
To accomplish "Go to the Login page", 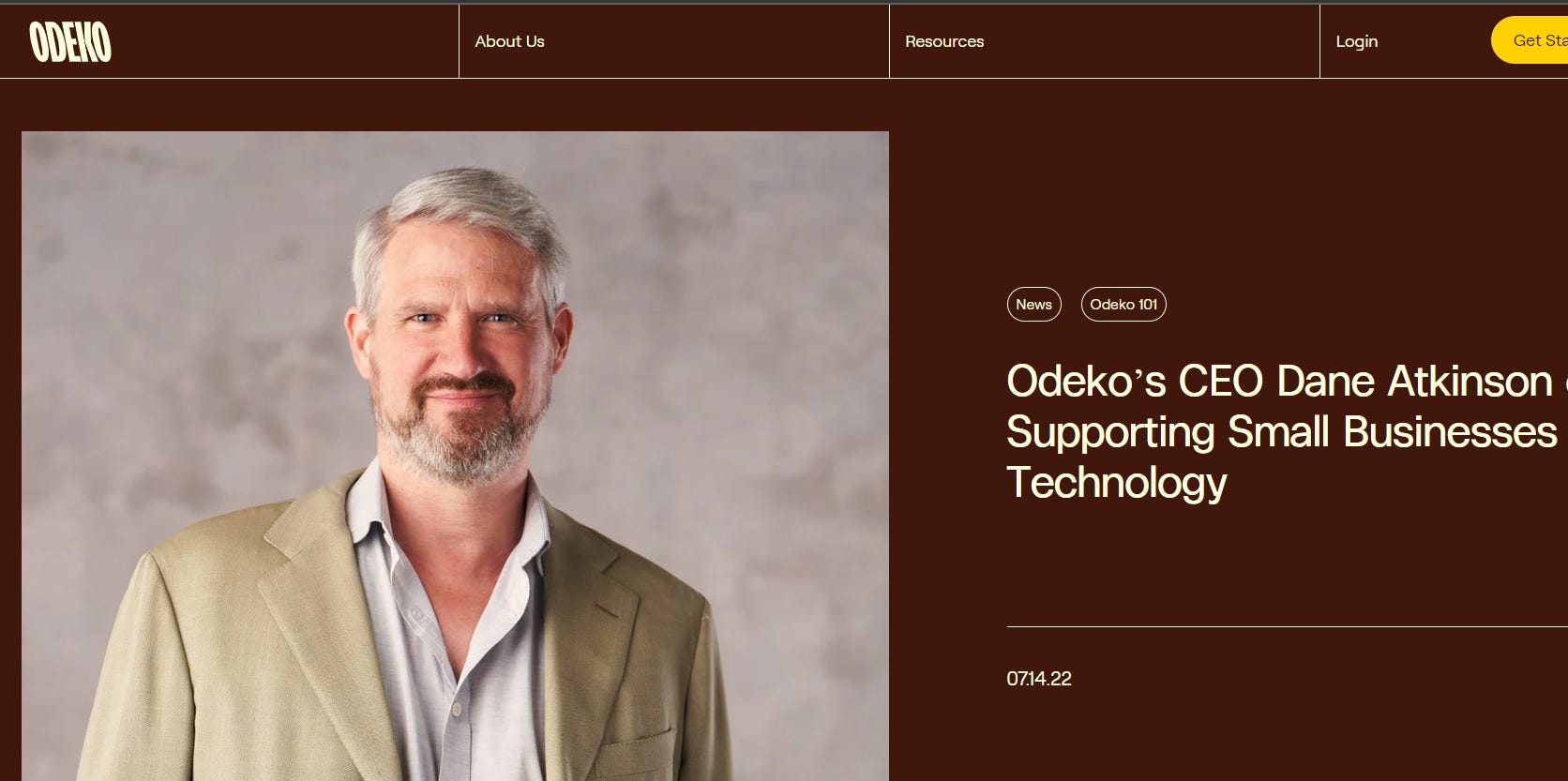I will 1356,41.
